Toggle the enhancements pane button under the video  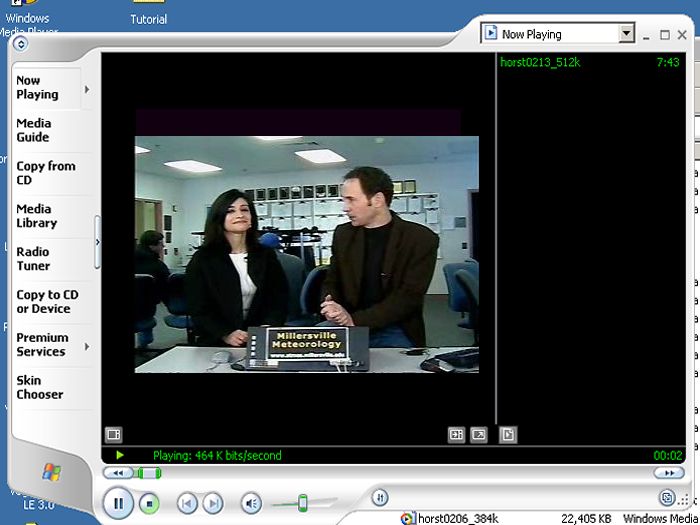coord(113,434)
